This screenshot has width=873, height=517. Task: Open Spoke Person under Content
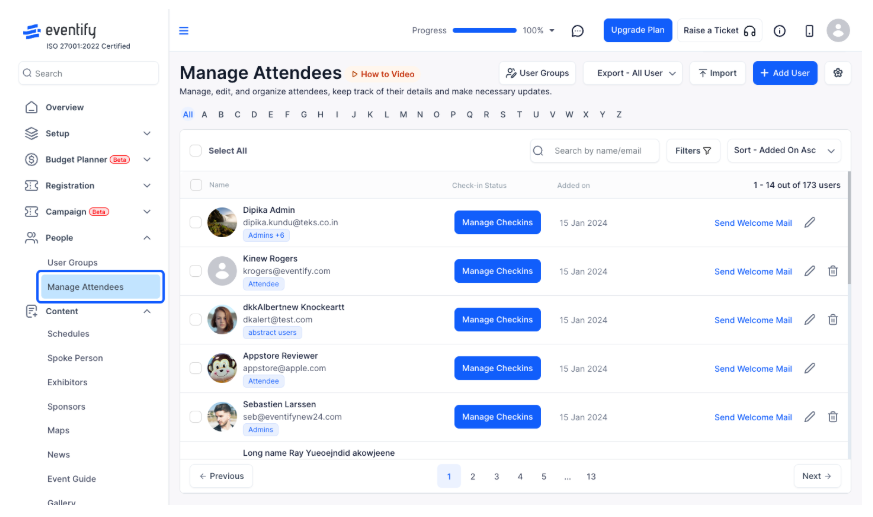tap(75, 358)
